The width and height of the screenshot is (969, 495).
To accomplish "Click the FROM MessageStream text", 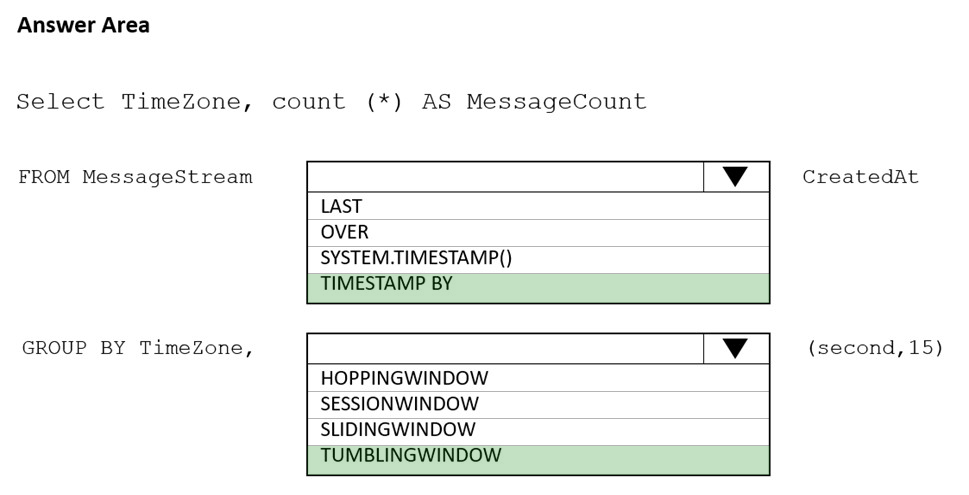I will click(x=135, y=177).
